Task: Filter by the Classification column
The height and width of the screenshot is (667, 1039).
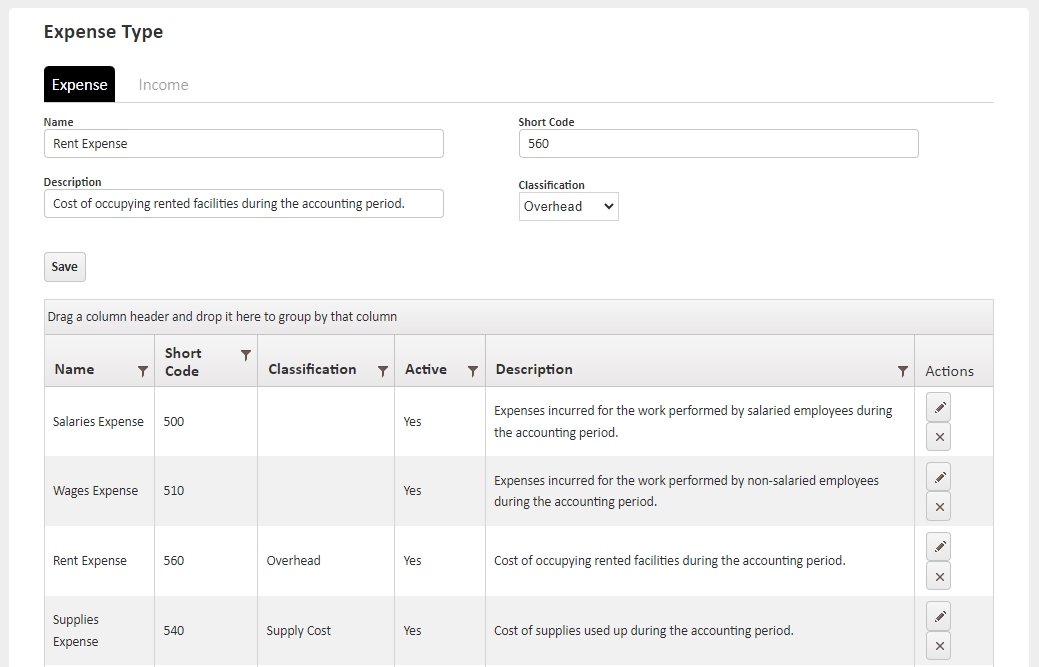Action: click(x=382, y=371)
